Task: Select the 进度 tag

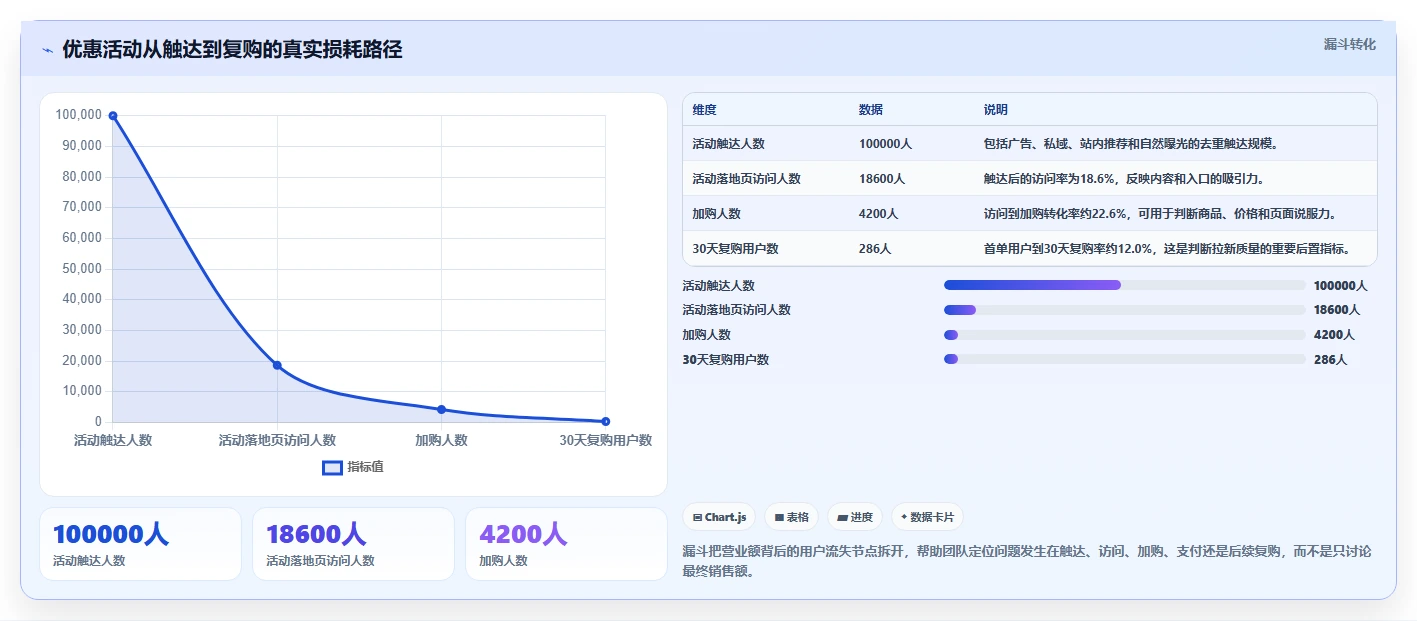Action: (855, 517)
